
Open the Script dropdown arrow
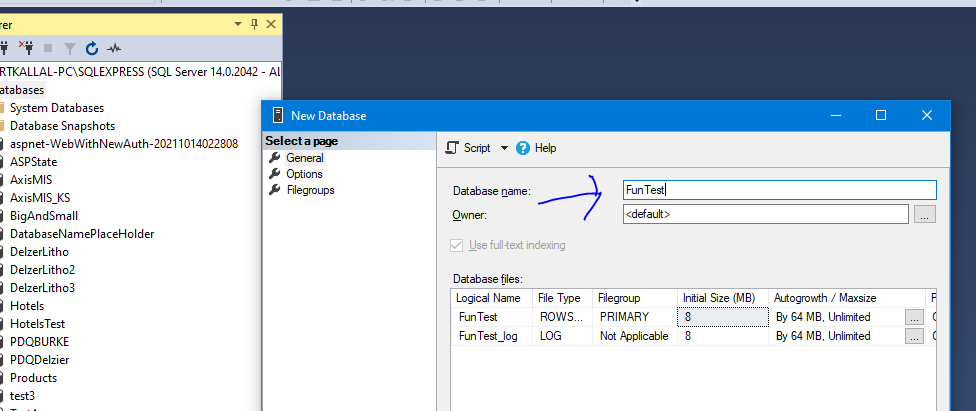point(504,148)
